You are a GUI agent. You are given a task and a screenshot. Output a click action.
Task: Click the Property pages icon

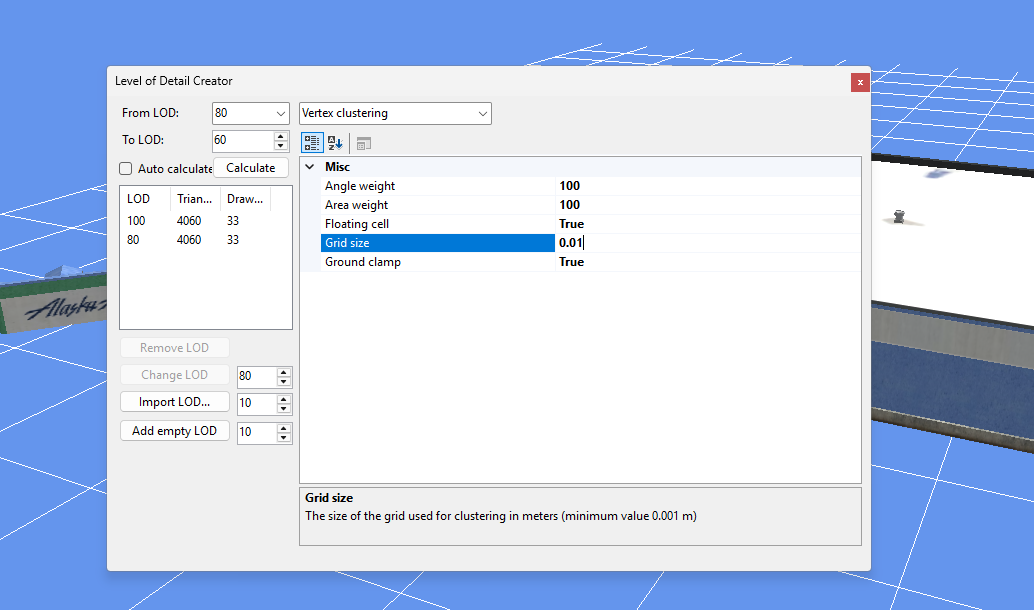coord(363,143)
